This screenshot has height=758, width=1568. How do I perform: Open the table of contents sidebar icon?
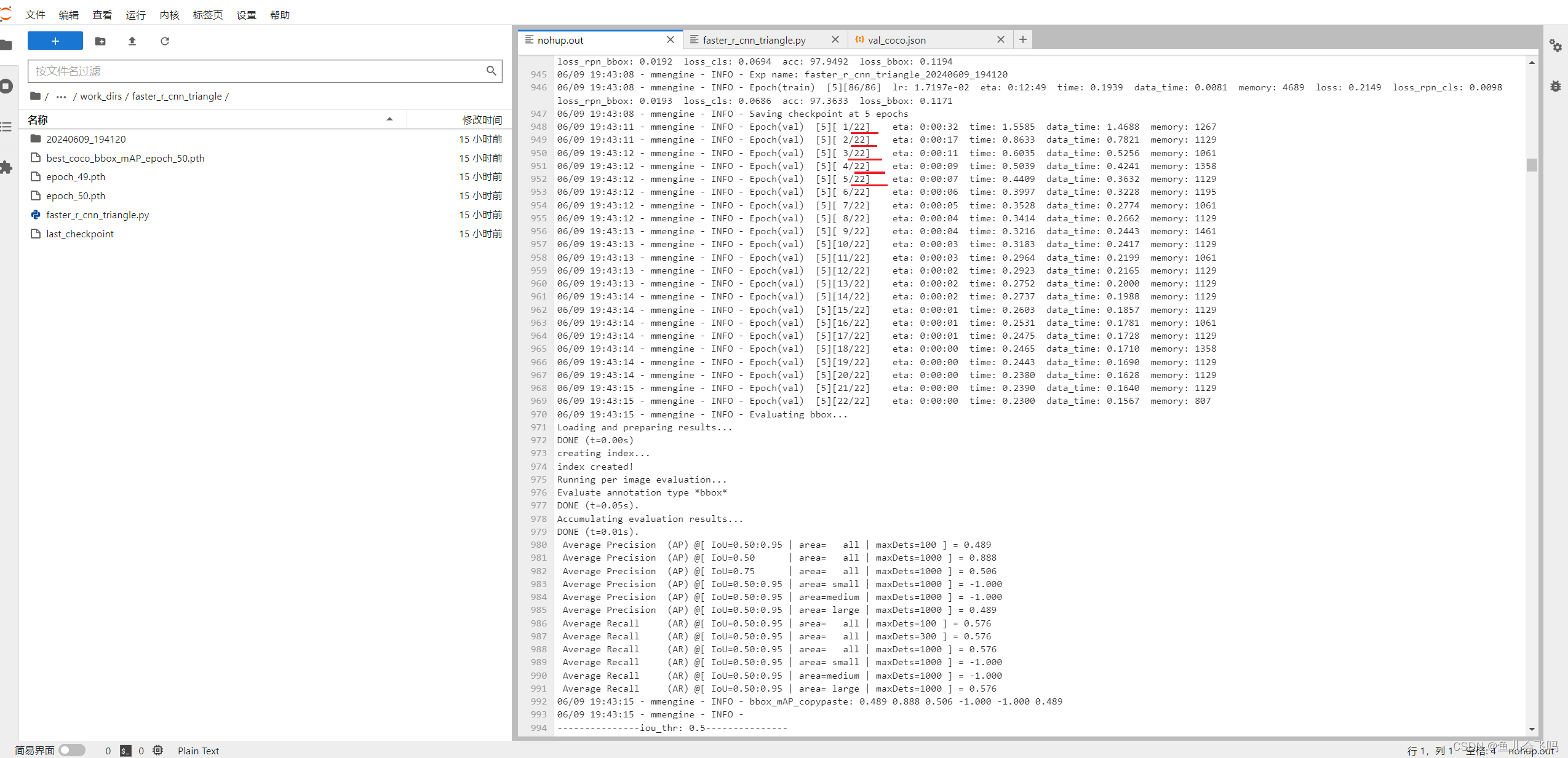(x=6, y=127)
